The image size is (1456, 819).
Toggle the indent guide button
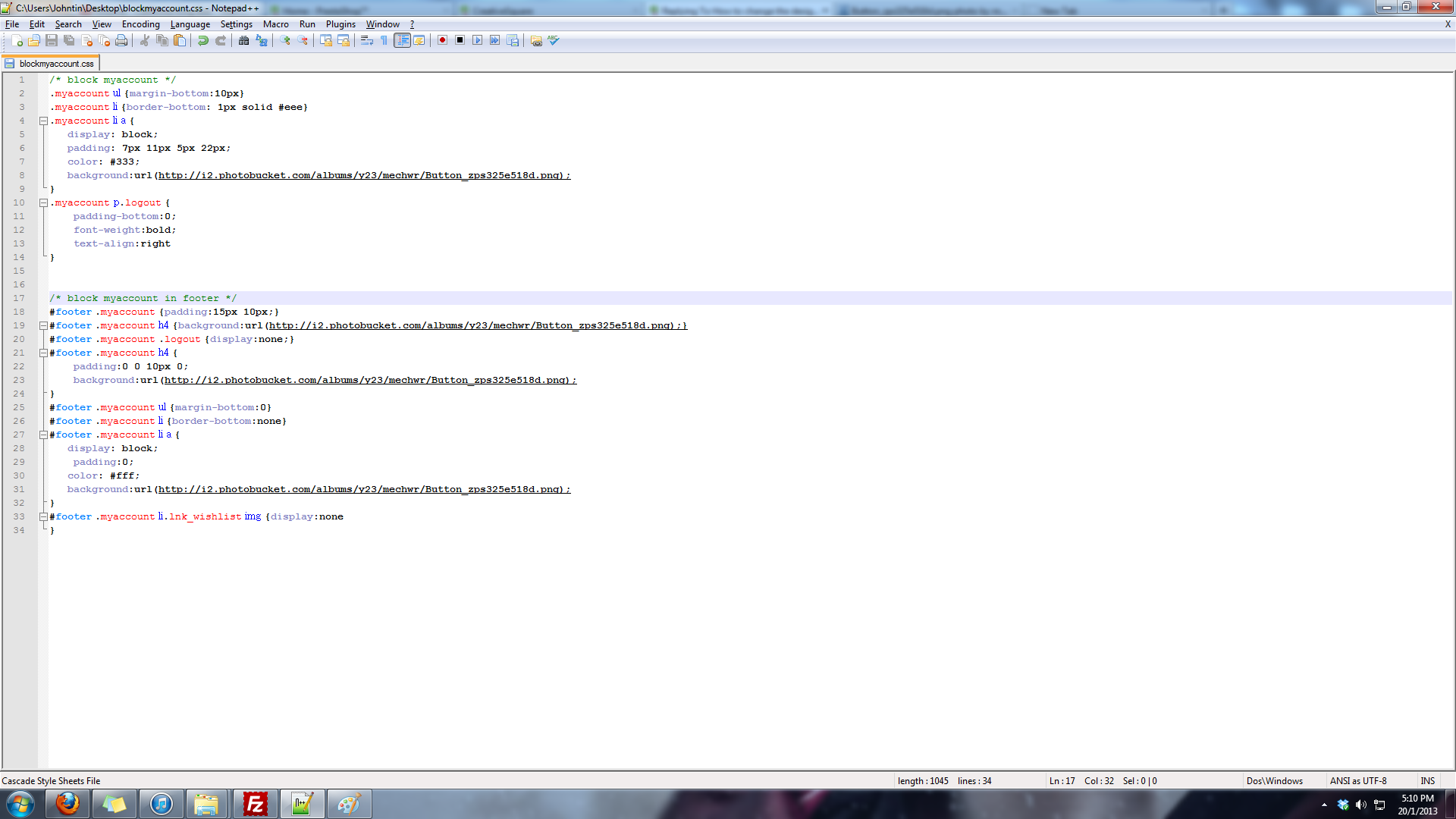coord(402,41)
